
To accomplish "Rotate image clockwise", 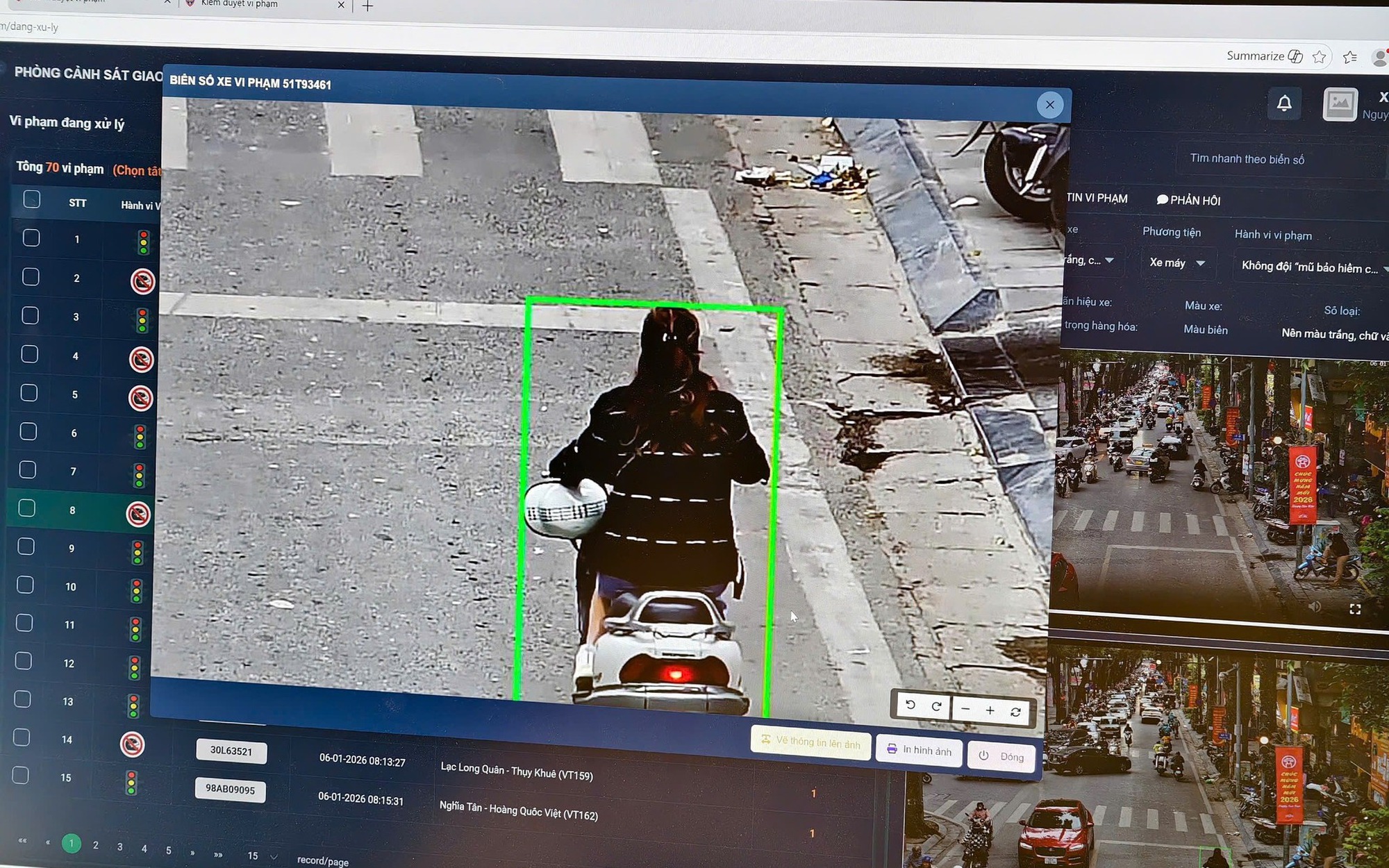I will pos(936,706).
